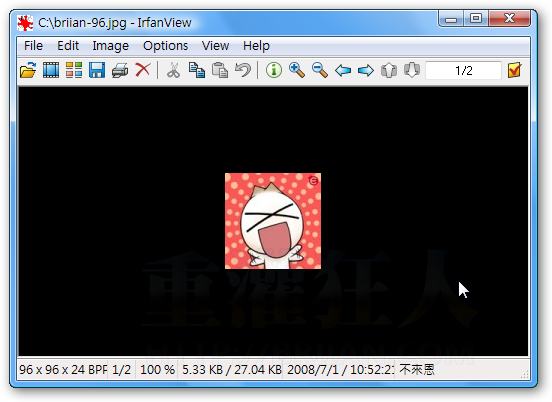
Task: Click the red X Delete file icon
Action: coord(143,70)
